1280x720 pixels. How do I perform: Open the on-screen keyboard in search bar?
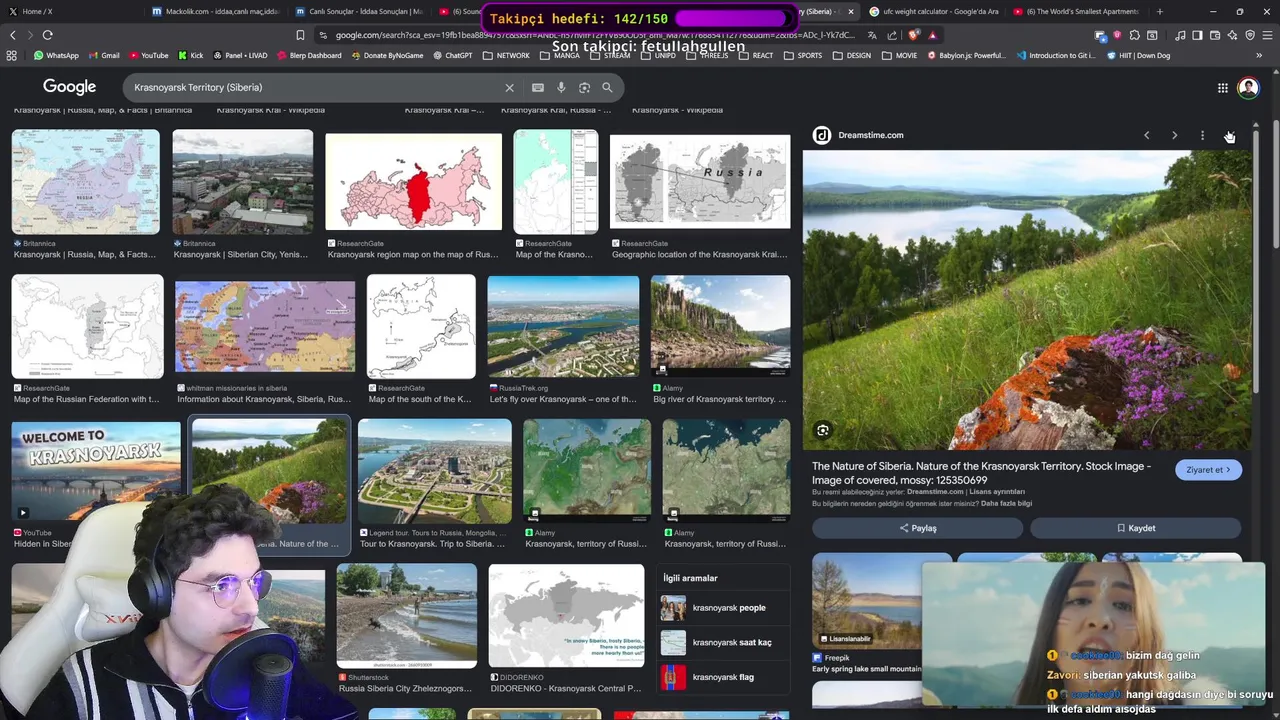coord(538,88)
